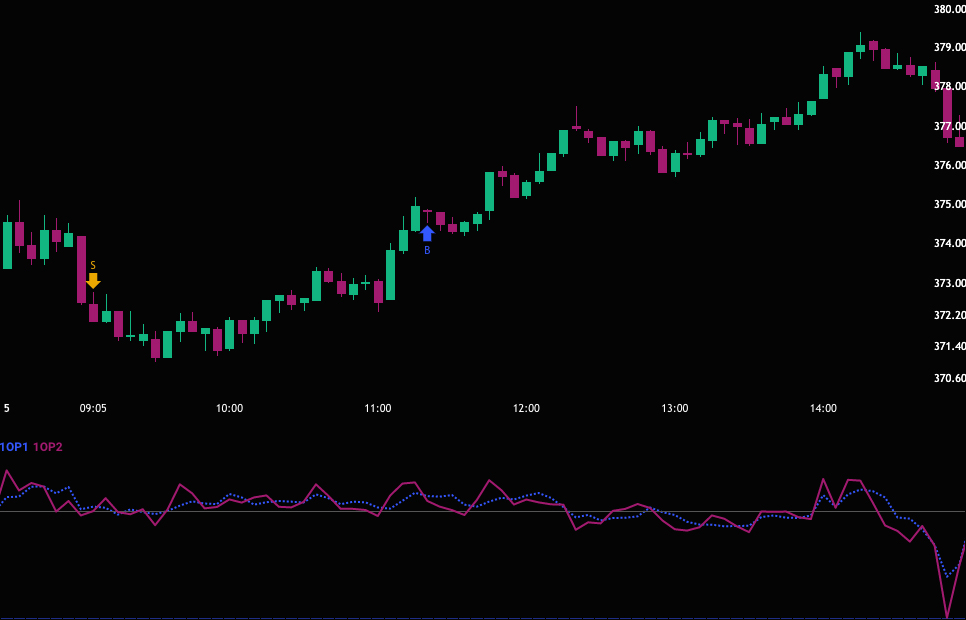The image size is (966, 620).
Task: Select the 1OP1 indicator label
Action: (14, 447)
